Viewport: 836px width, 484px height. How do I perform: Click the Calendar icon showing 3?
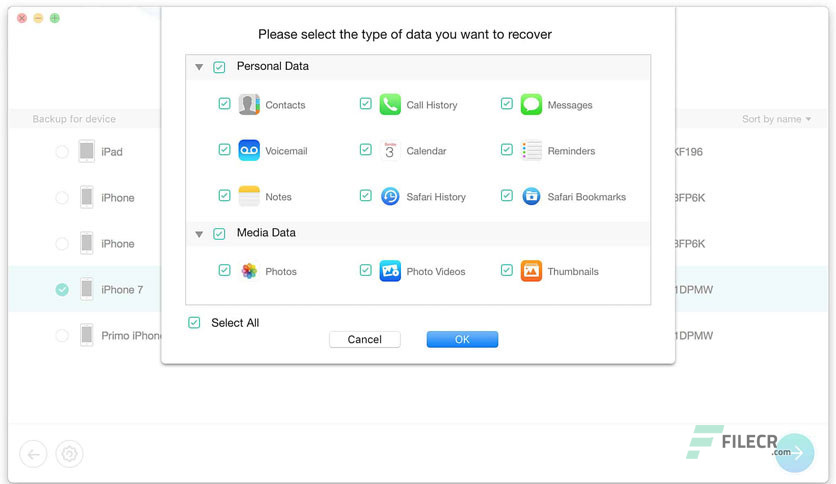pos(390,150)
